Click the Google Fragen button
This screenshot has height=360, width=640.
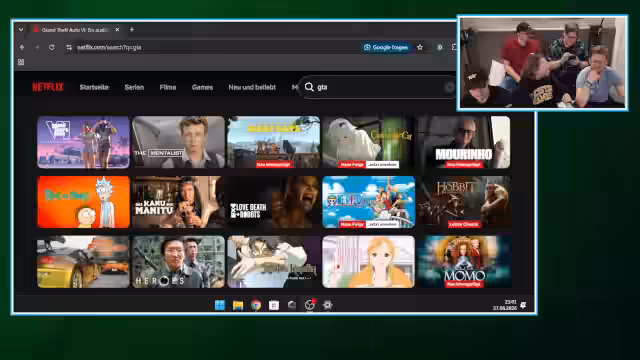[386, 47]
